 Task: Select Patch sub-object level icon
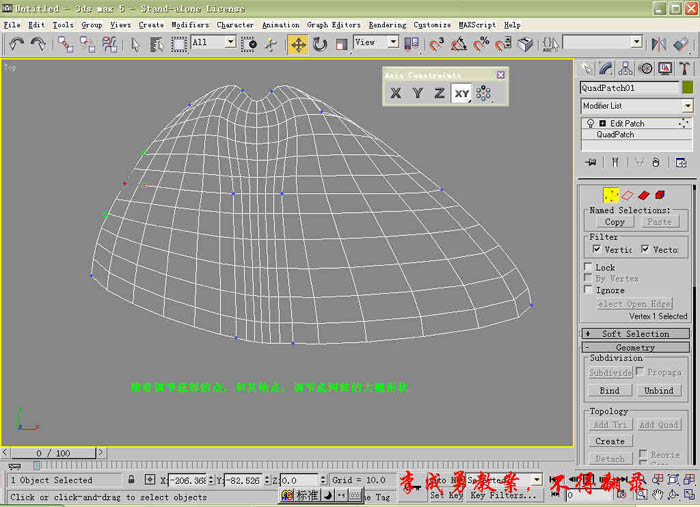[x=644, y=195]
